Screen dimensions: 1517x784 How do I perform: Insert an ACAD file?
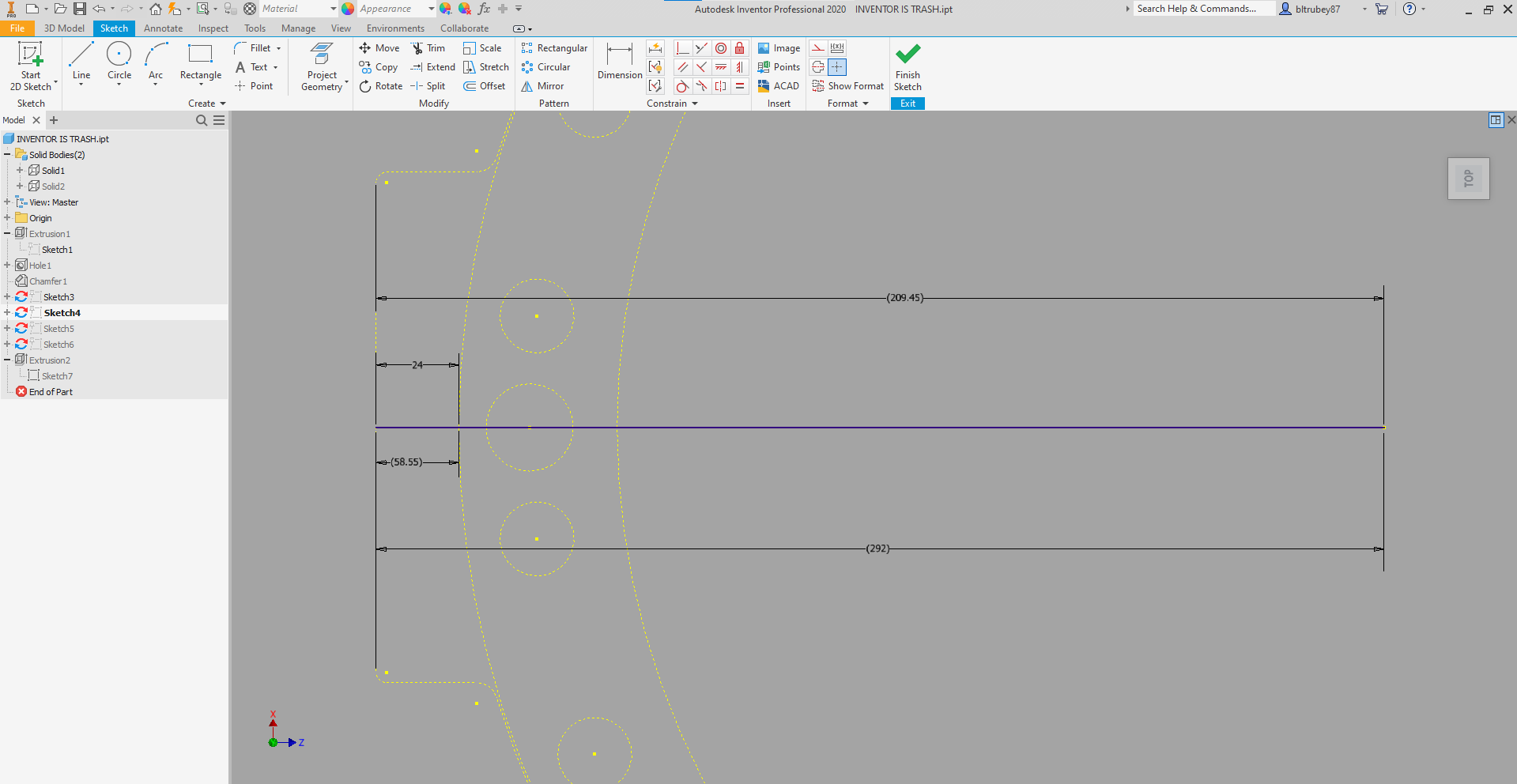[779, 85]
